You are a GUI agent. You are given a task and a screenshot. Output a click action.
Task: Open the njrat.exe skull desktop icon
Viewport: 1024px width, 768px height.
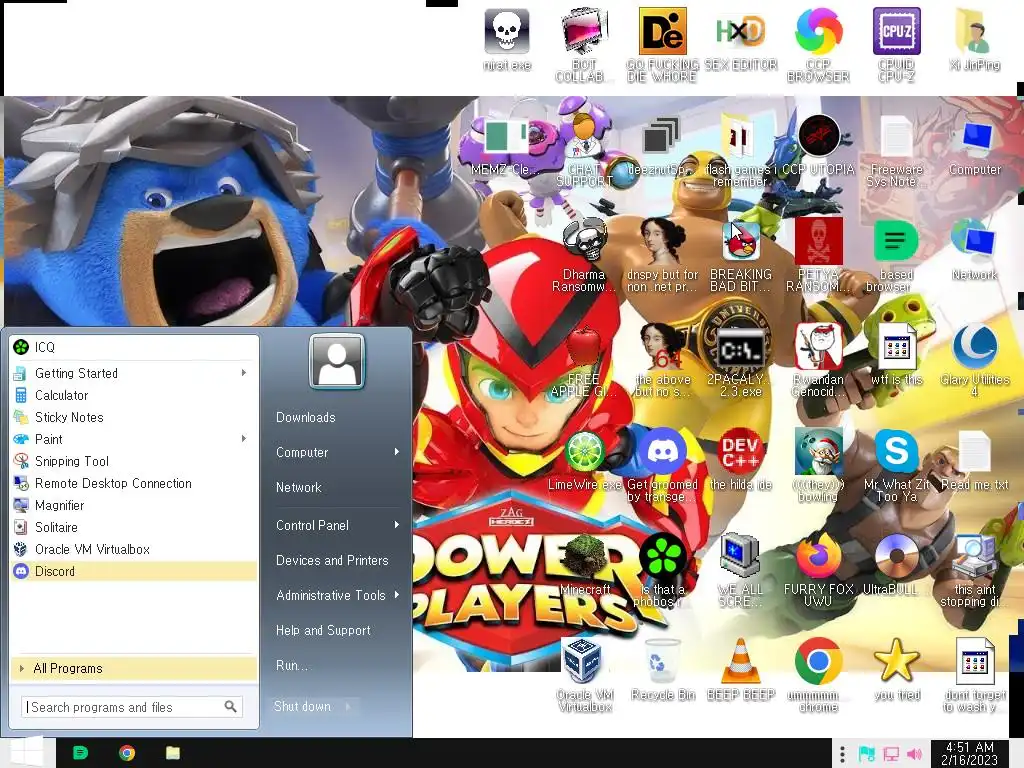[507, 33]
